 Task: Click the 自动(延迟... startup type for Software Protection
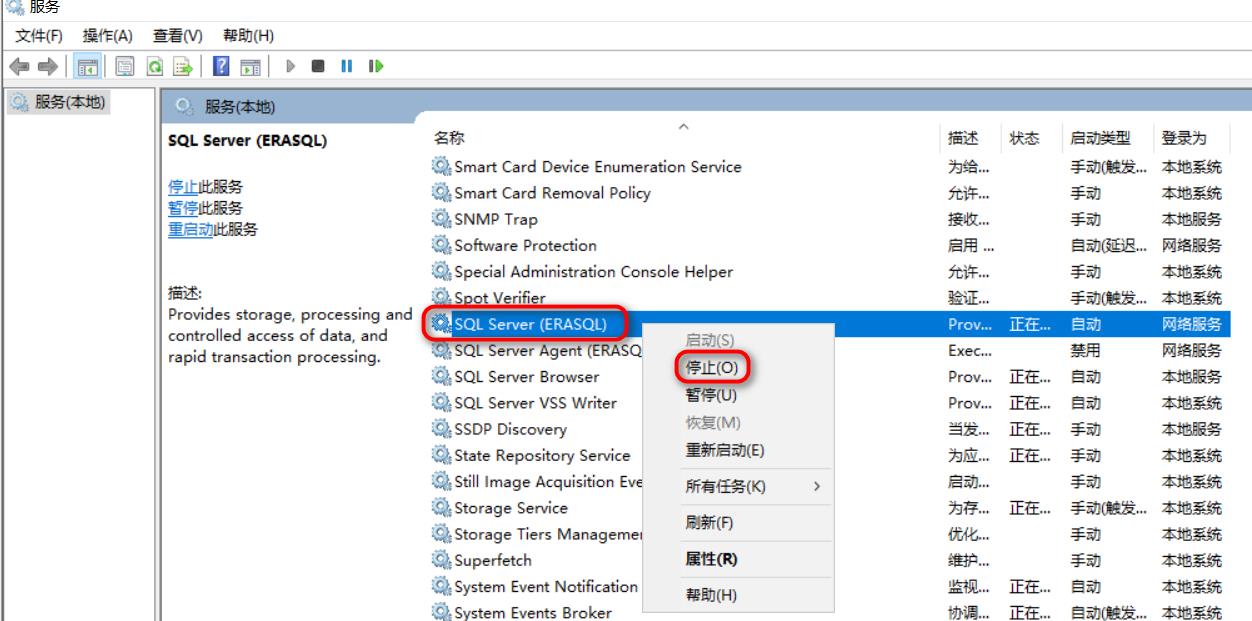coord(1108,246)
